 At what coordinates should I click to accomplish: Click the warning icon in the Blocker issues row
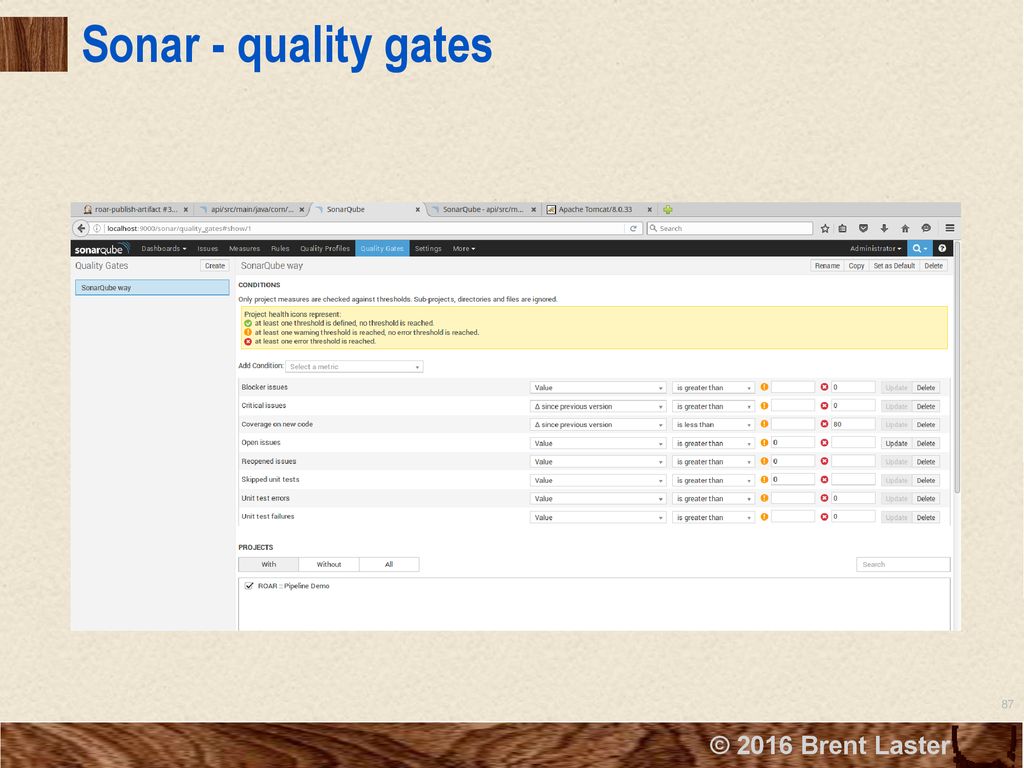[x=764, y=387]
